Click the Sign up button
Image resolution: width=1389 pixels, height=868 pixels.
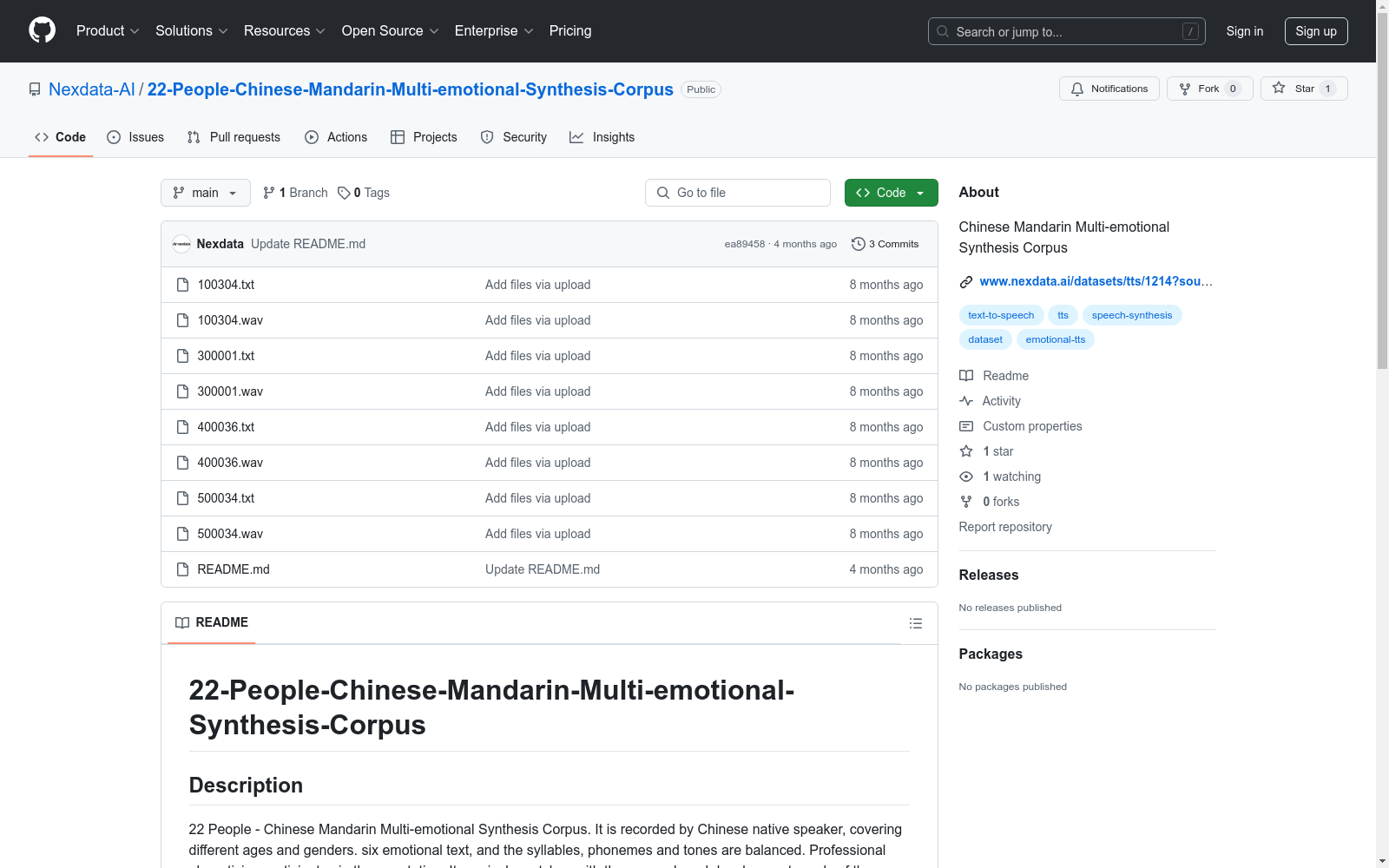click(x=1316, y=31)
